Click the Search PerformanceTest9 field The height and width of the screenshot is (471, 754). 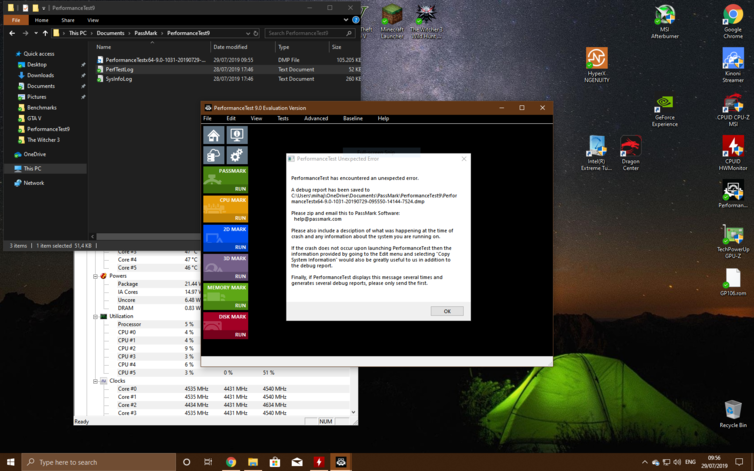(x=310, y=33)
